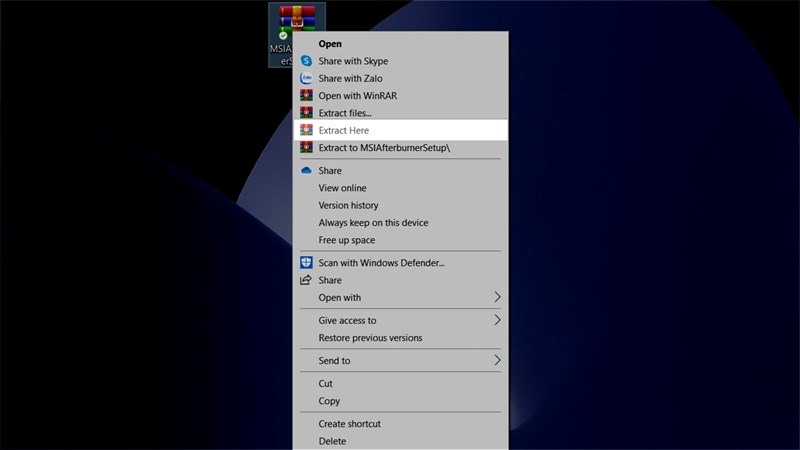Select Extract to MSIAfterburnerSetup\ option
800x450 pixels.
[x=401, y=148]
